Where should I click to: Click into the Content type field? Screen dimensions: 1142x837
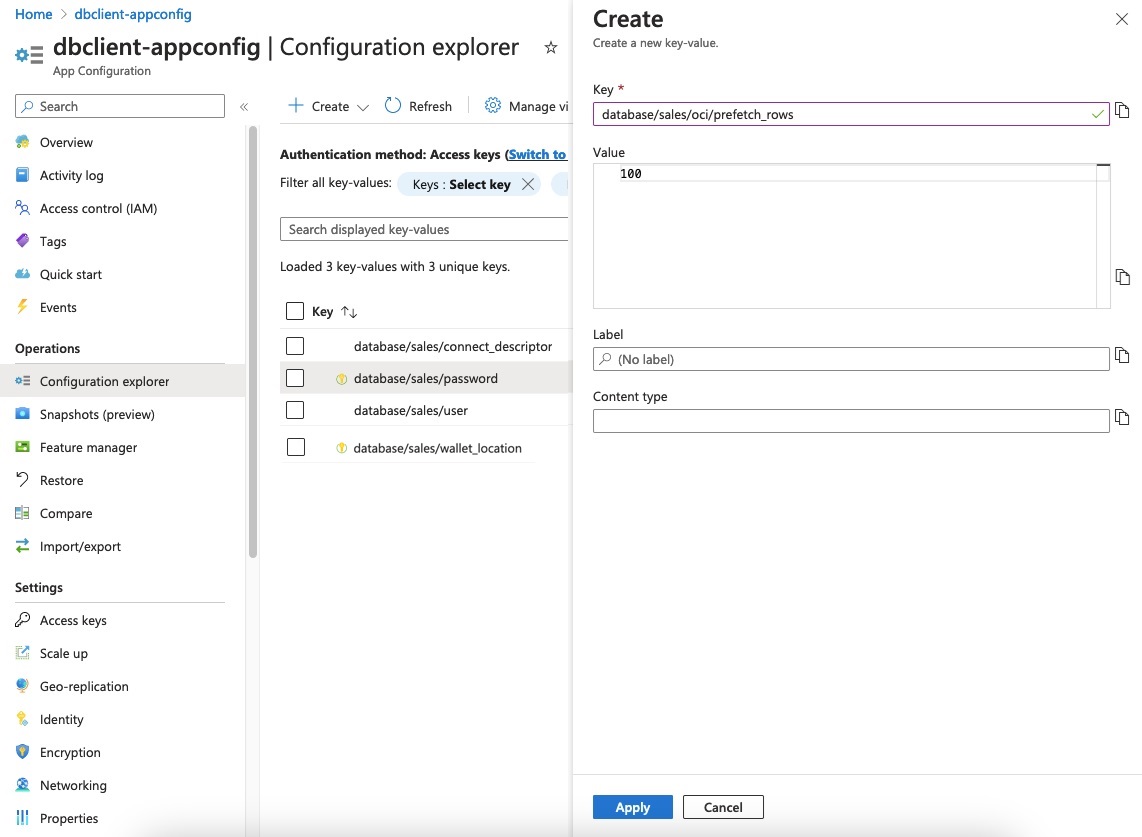pyautogui.click(x=851, y=421)
